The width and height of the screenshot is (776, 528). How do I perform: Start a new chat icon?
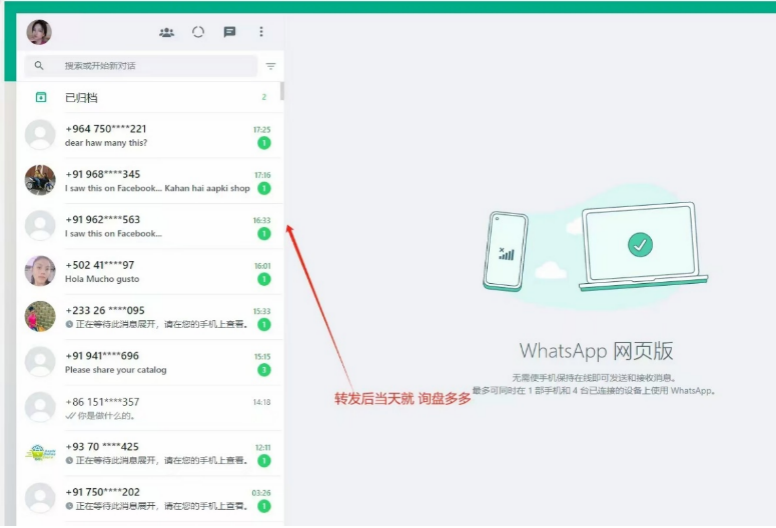230,32
